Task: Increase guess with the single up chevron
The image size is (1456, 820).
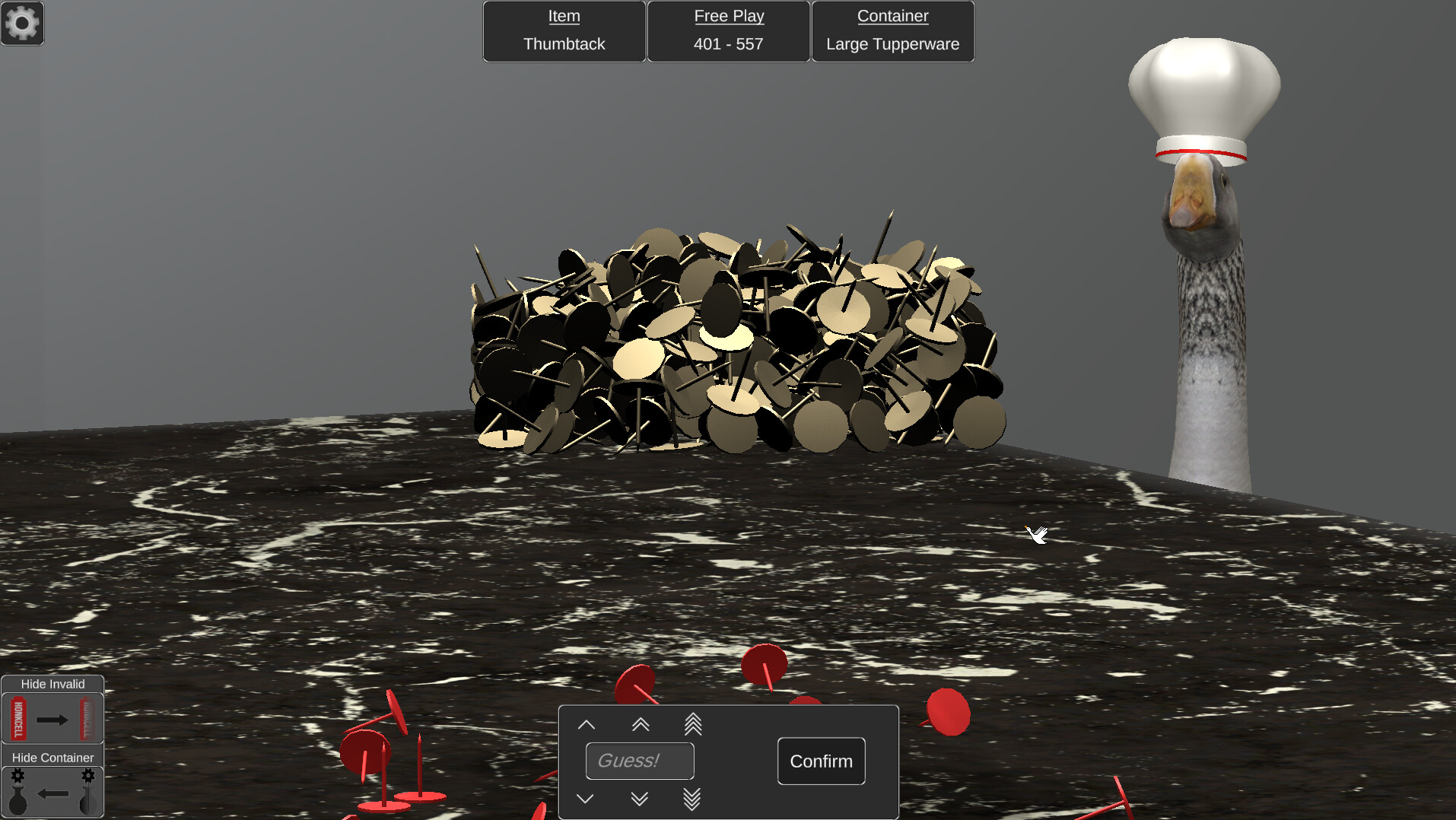Action: click(585, 724)
